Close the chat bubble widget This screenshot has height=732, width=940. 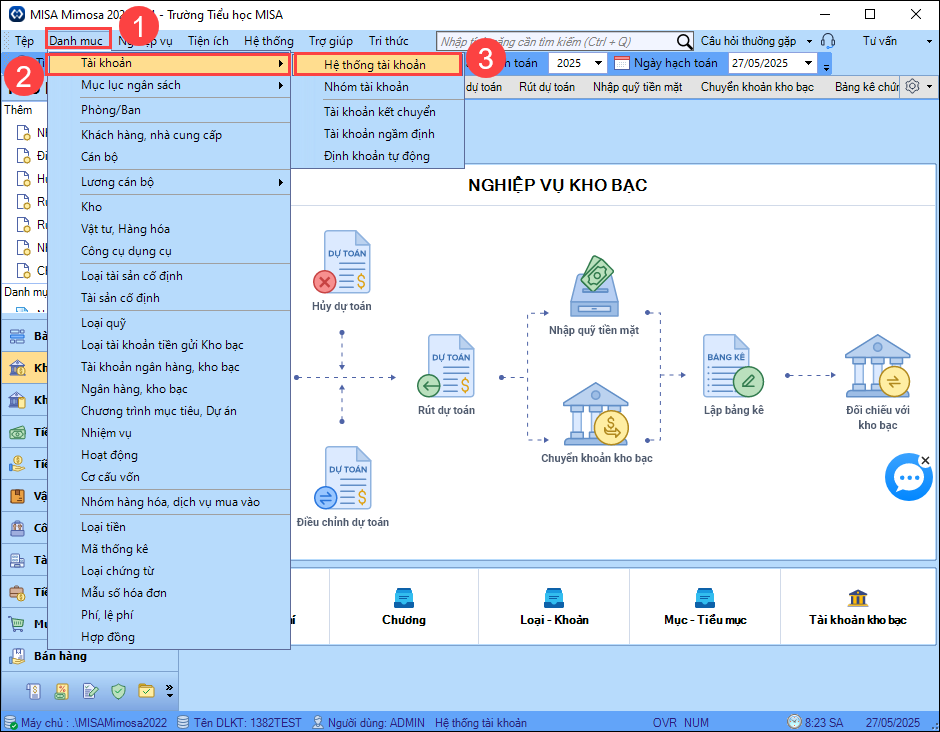point(926,460)
